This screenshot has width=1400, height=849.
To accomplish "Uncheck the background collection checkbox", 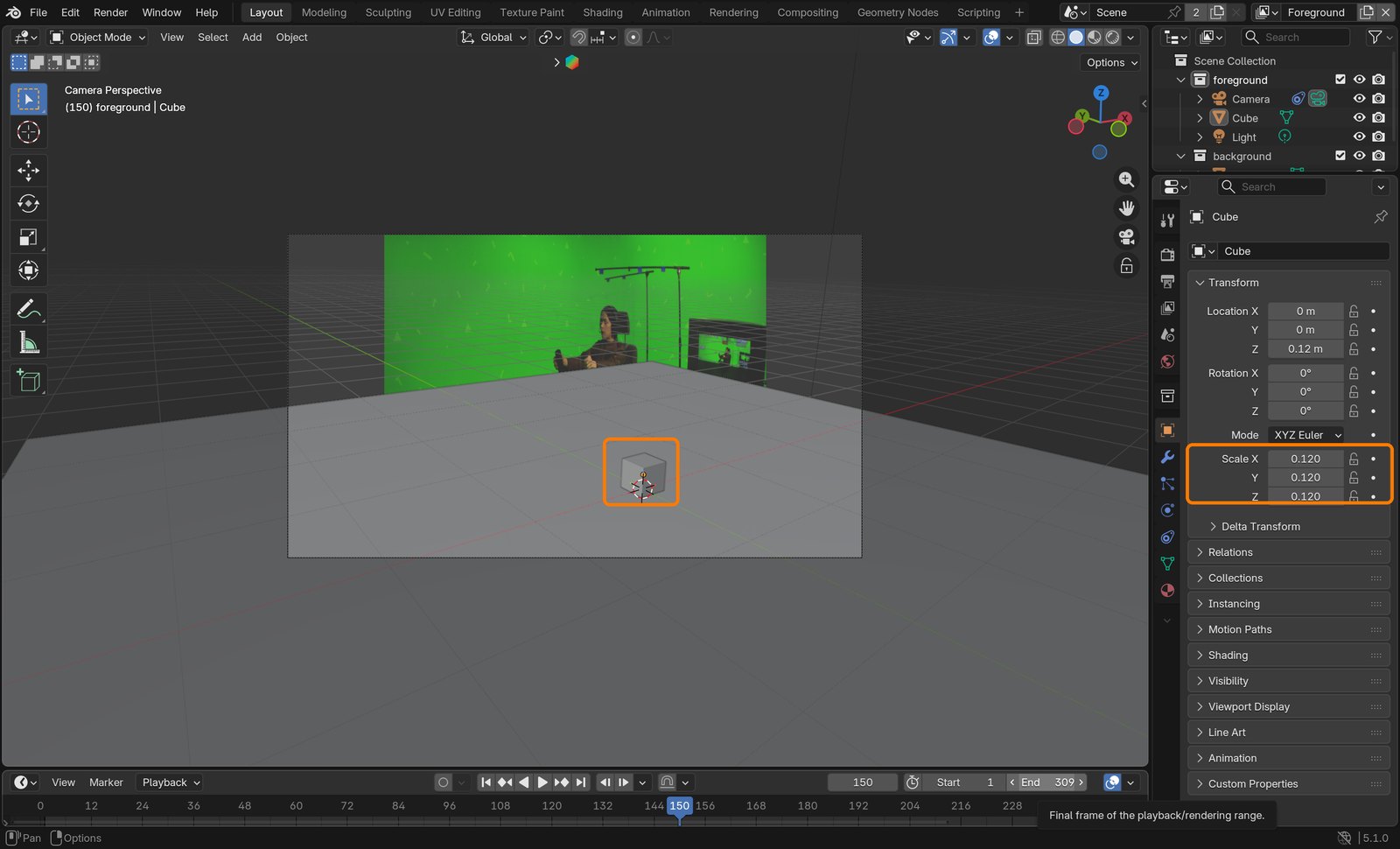I will (1340, 156).
